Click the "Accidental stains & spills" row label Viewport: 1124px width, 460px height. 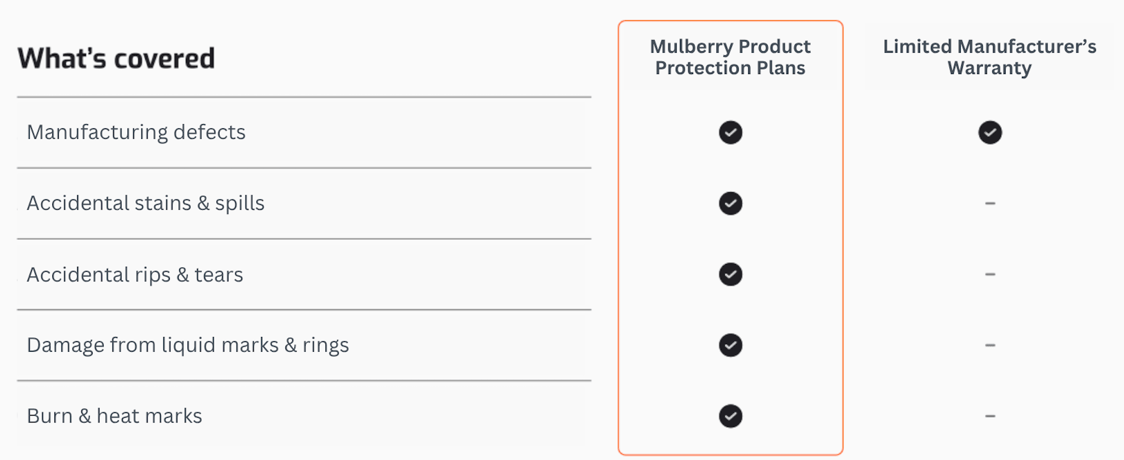[x=146, y=203]
